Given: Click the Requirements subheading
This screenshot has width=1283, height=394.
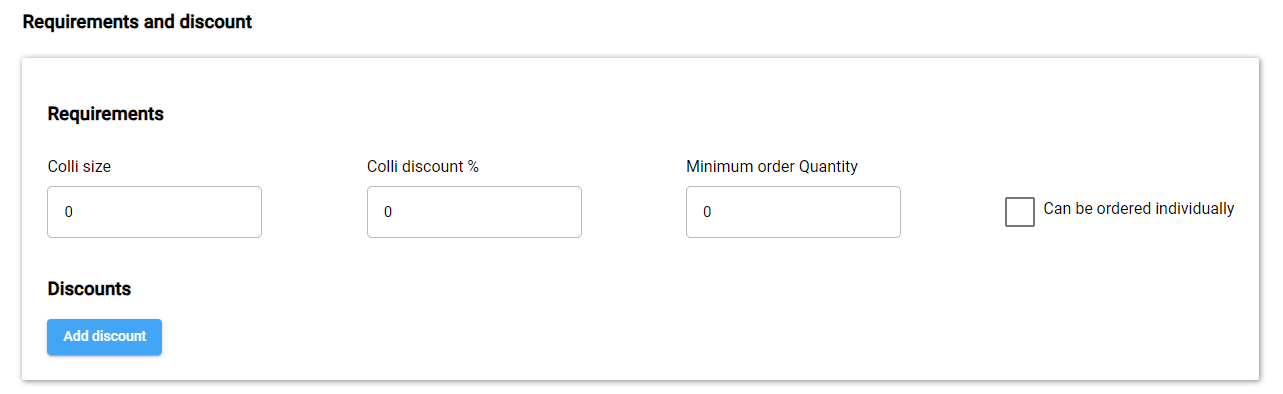Looking at the screenshot, I should click(x=105, y=114).
